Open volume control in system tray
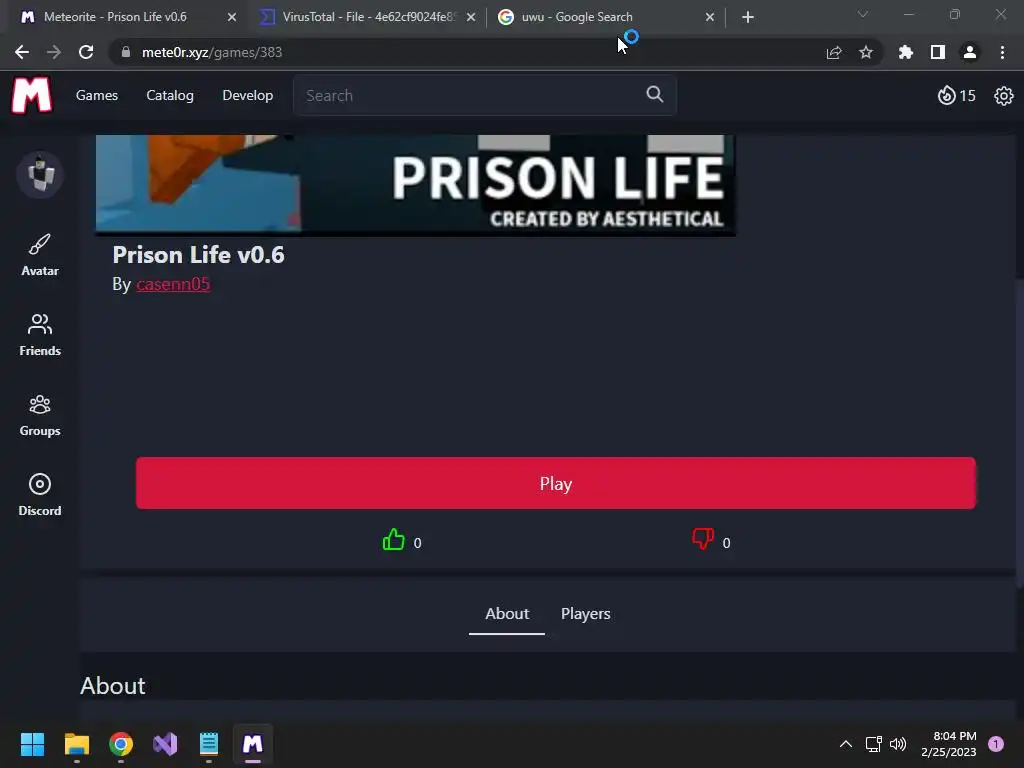Viewport: 1024px width, 768px height. [x=898, y=744]
